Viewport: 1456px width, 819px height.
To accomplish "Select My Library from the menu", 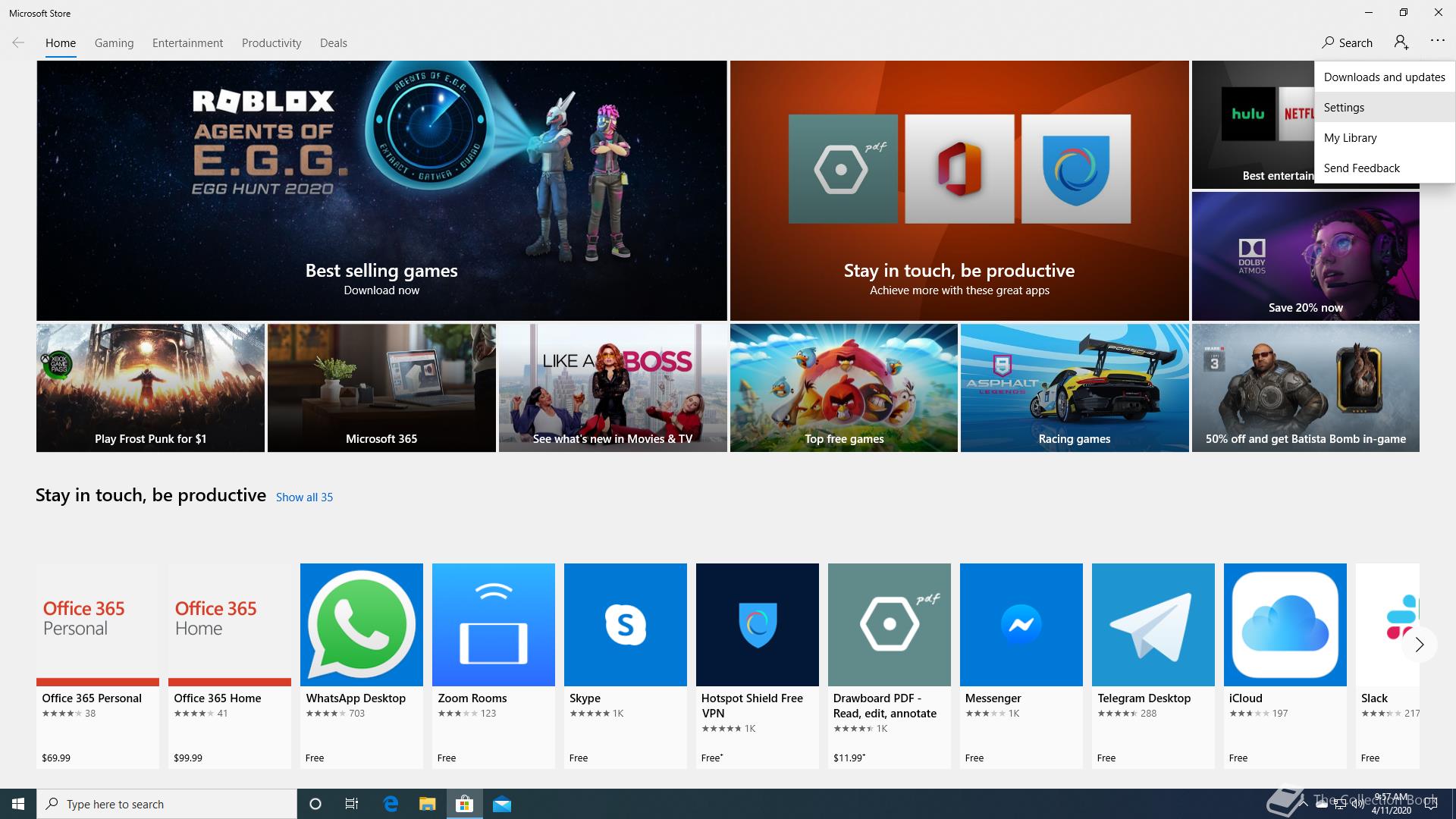I will click(x=1385, y=137).
